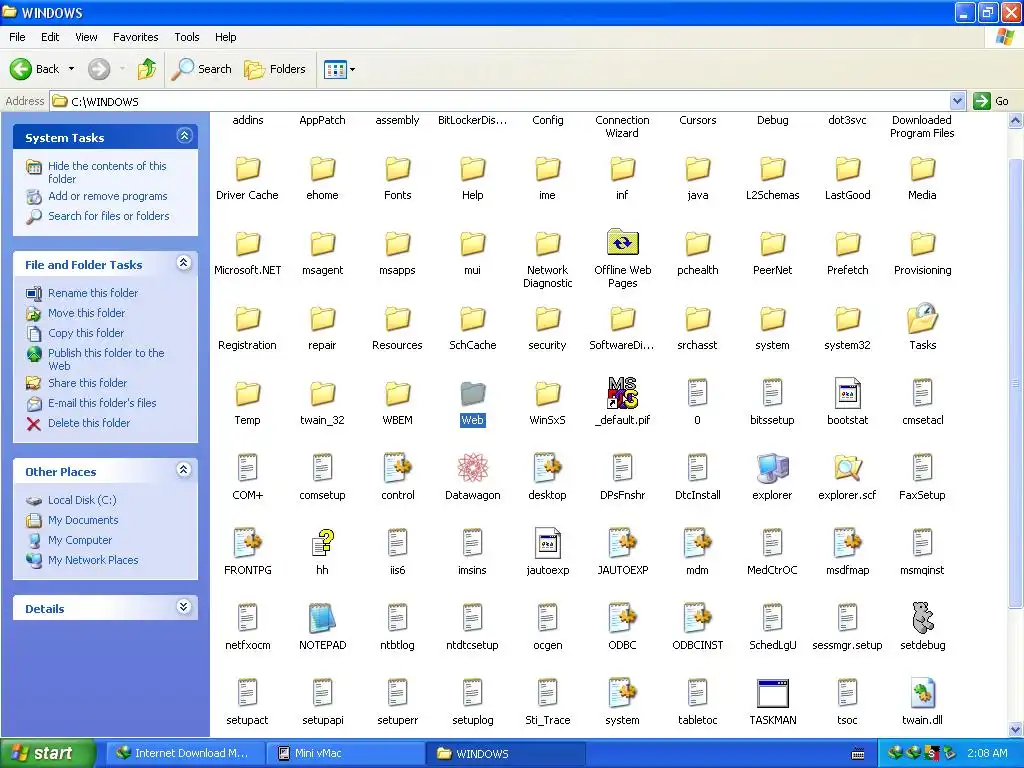Click Search for files or folders link
This screenshot has width=1024, height=768.
[108, 216]
